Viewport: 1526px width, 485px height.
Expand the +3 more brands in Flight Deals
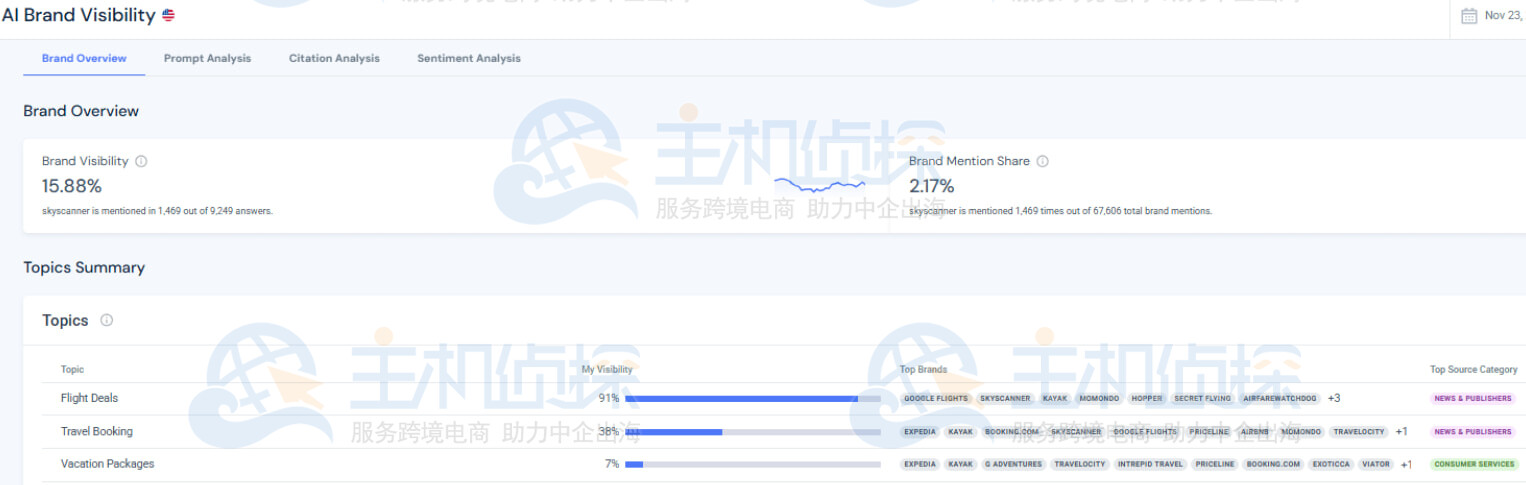click(x=1334, y=398)
